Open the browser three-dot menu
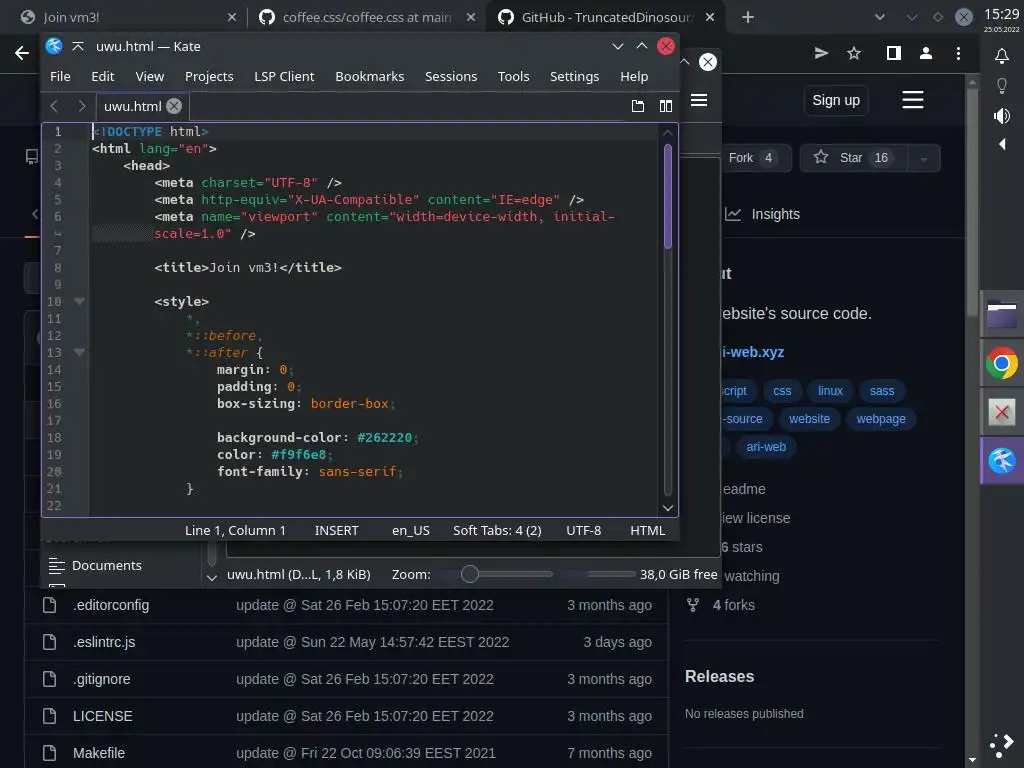1024x768 pixels. point(958,54)
